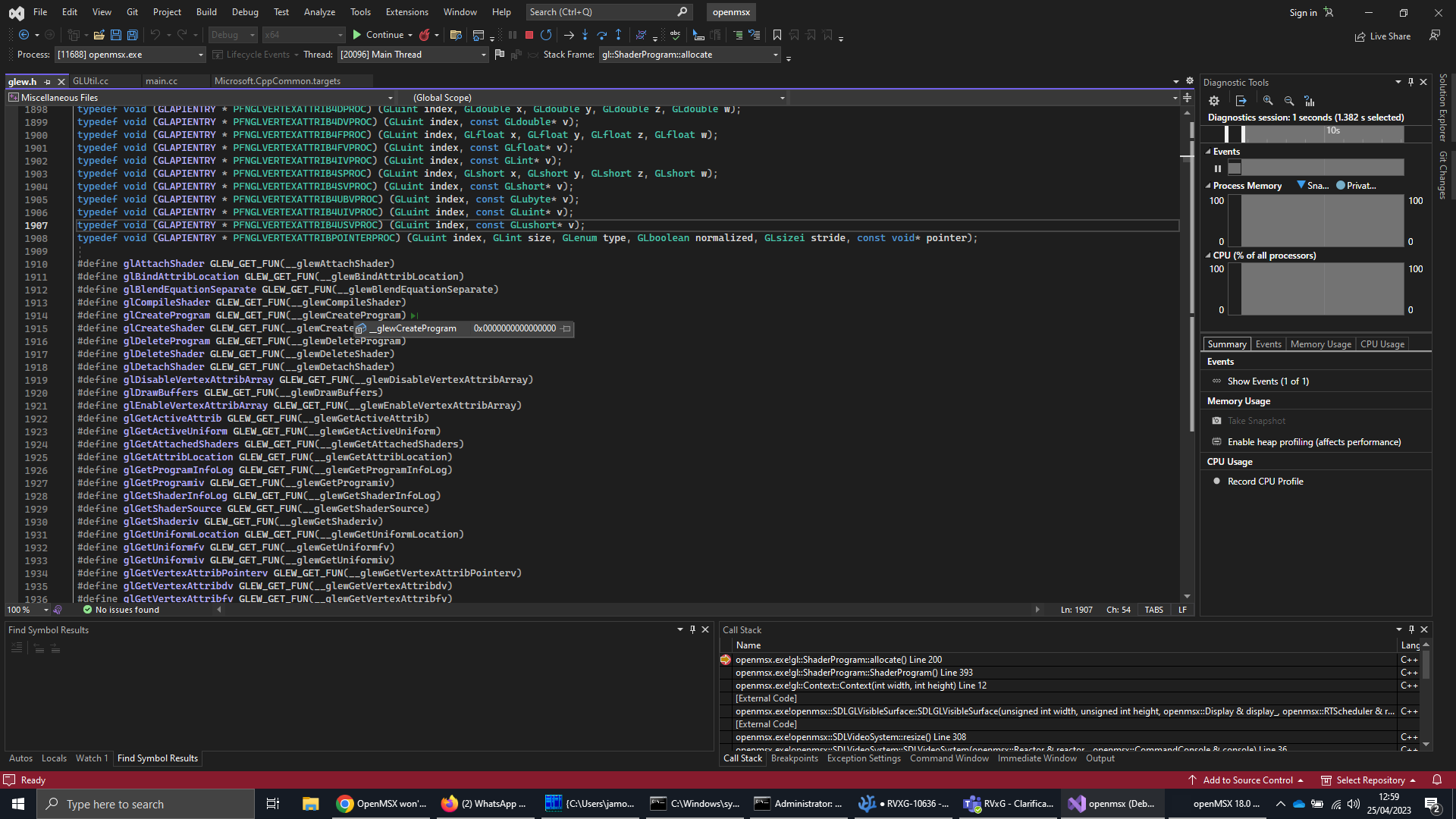
Task: Collapse the Events section in Diagnostic Tools
Action: 1209,151
